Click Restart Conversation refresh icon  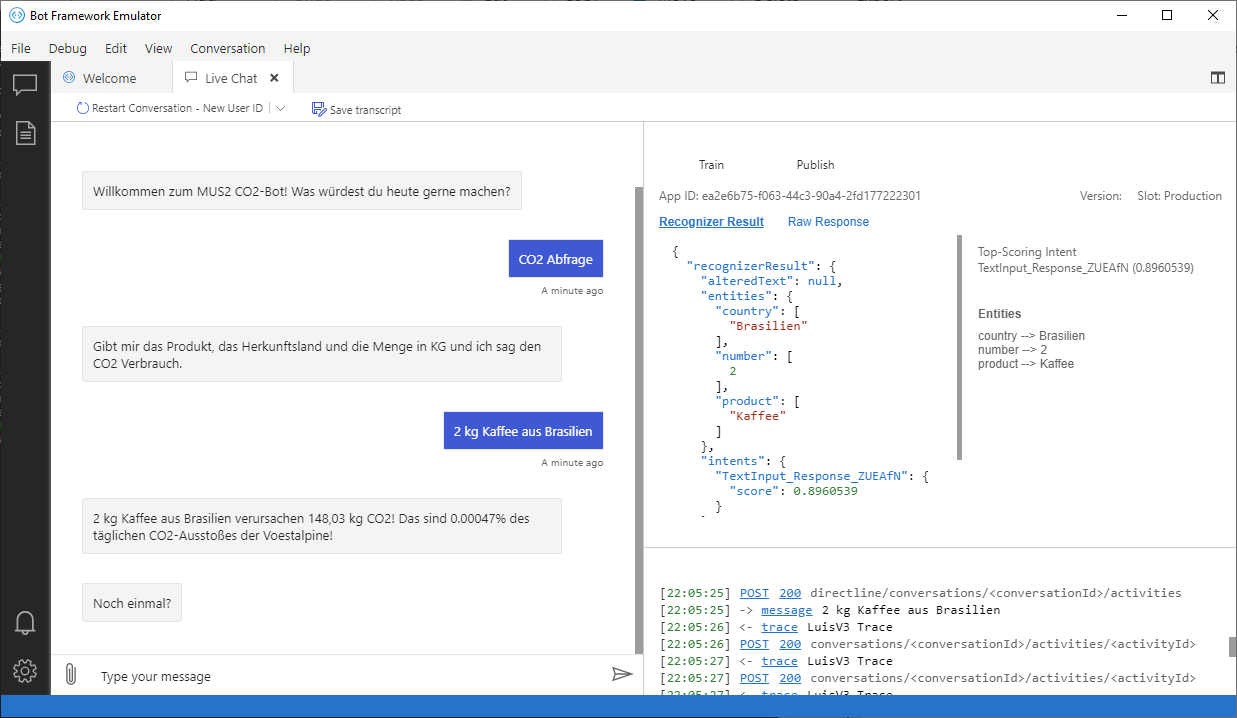(83, 108)
